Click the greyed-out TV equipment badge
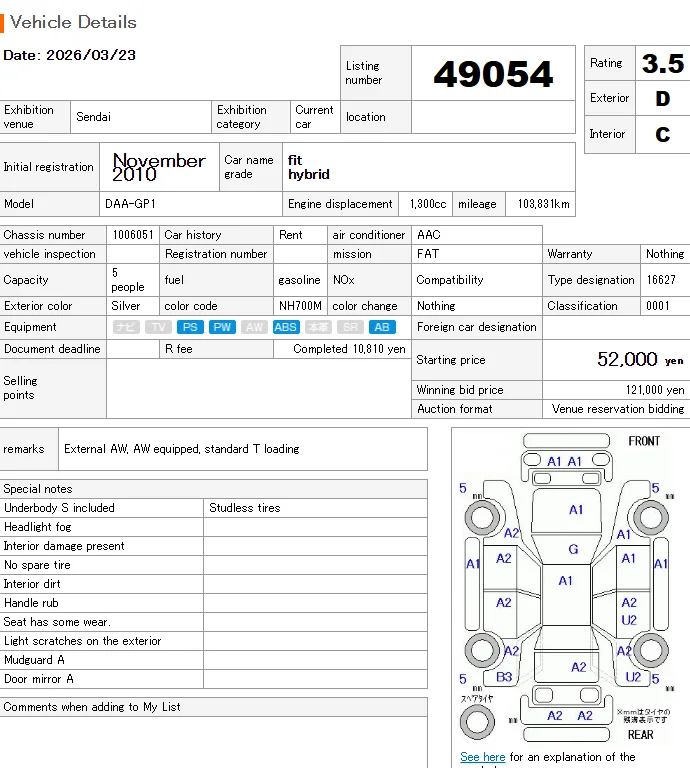This screenshot has height=768, width=690. pyautogui.click(x=158, y=327)
